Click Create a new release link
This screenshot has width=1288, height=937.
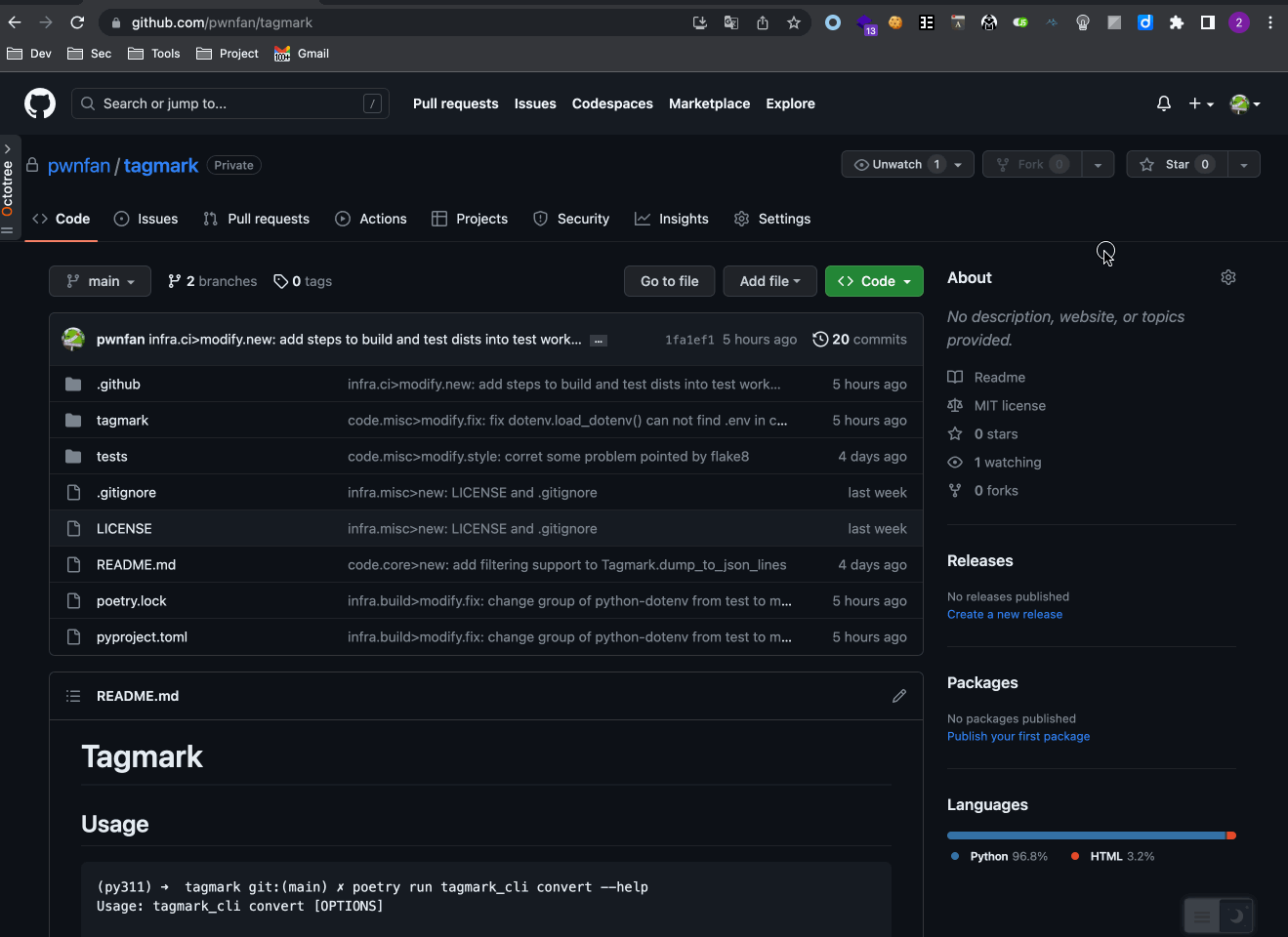point(1004,615)
